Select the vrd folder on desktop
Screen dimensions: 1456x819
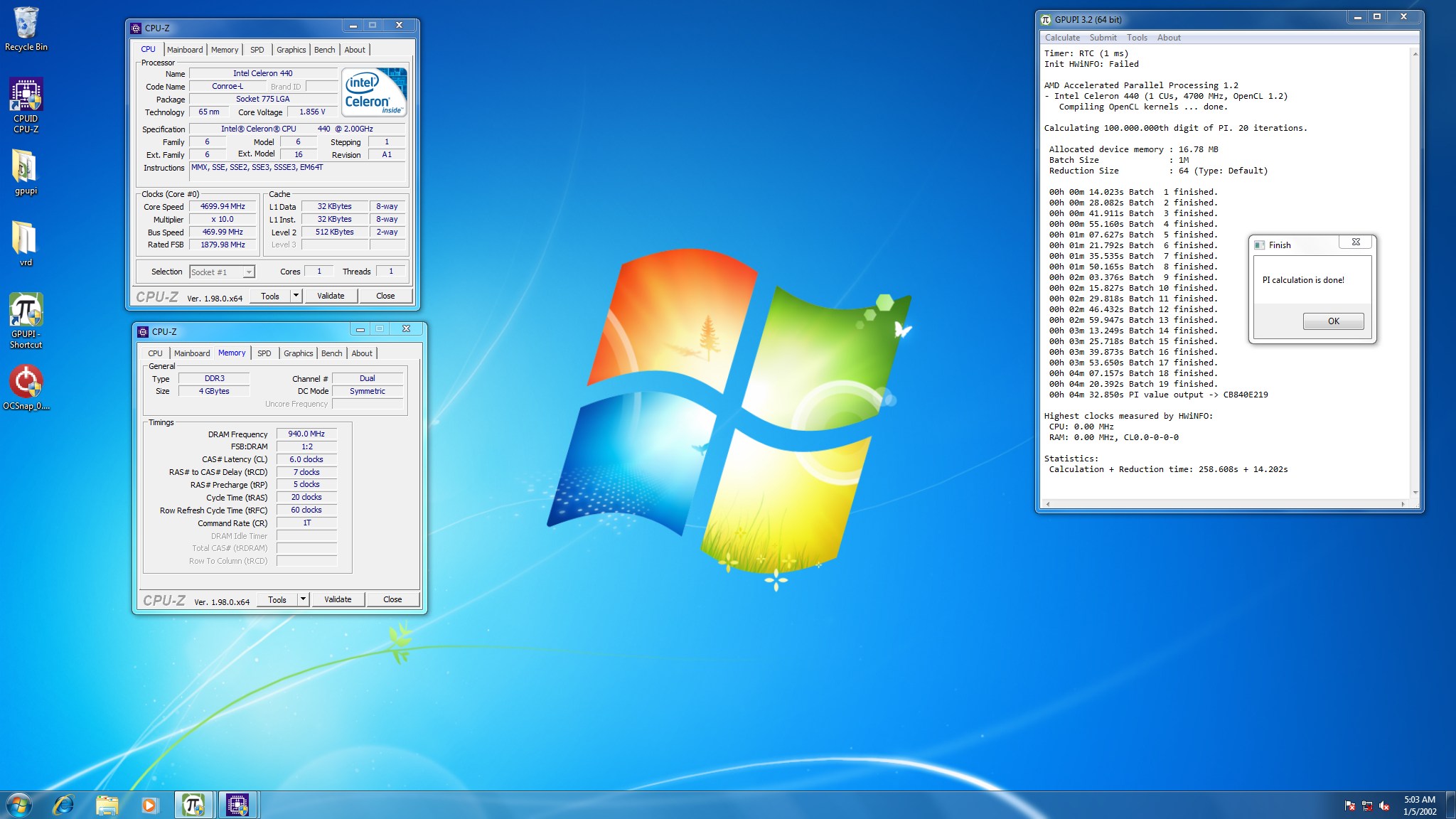(26, 243)
